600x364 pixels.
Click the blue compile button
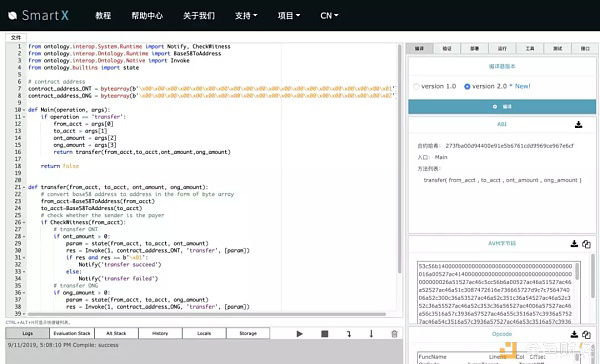pos(502,106)
